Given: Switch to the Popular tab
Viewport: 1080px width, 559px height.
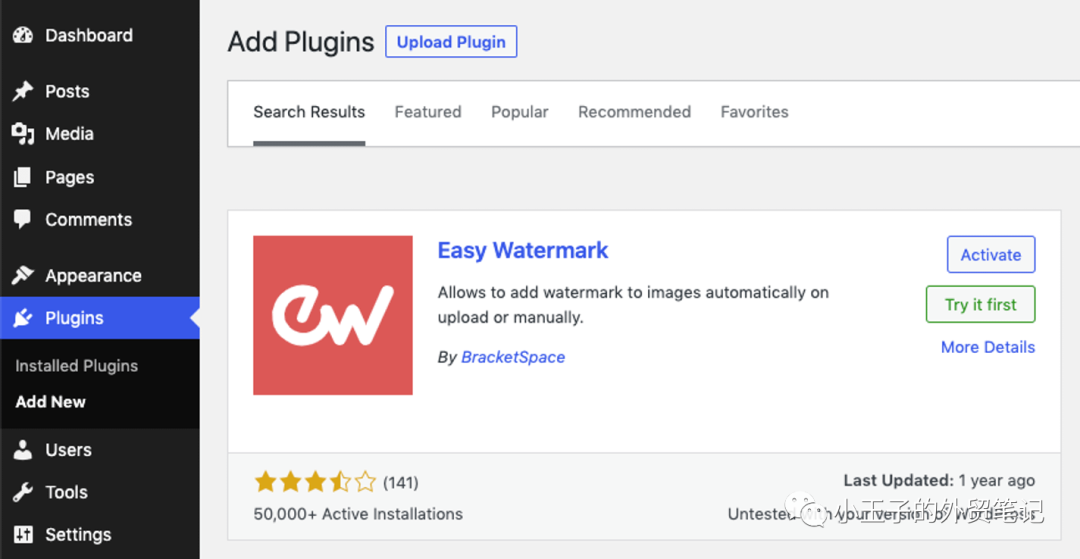Looking at the screenshot, I should [519, 112].
